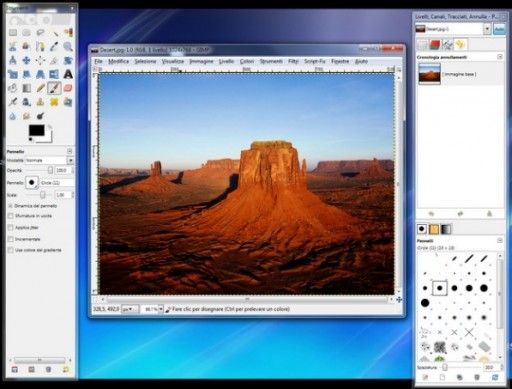This screenshot has width=512, height=389.
Task: Select the Pencil tool
Action: point(40,88)
